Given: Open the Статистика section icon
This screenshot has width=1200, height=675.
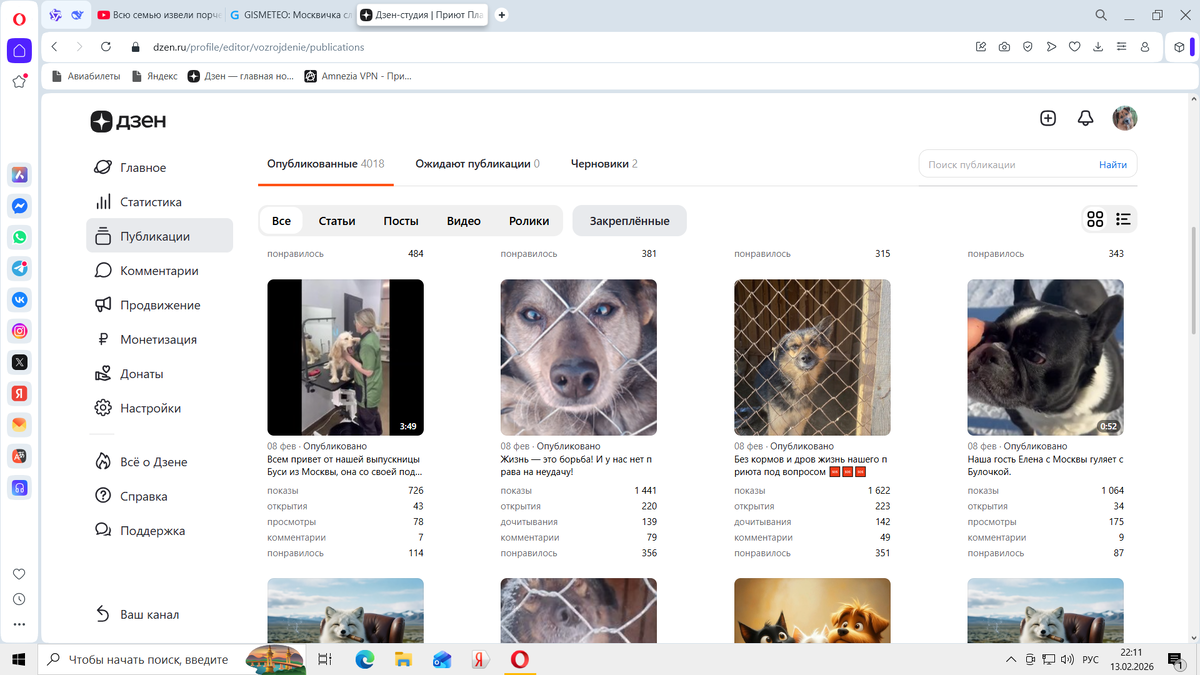Looking at the screenshot, I should [102, 202].
